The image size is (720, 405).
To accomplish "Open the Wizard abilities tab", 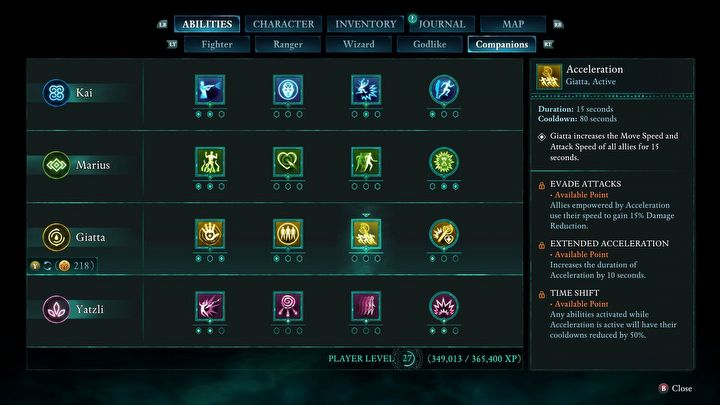I will pos(359,44).
